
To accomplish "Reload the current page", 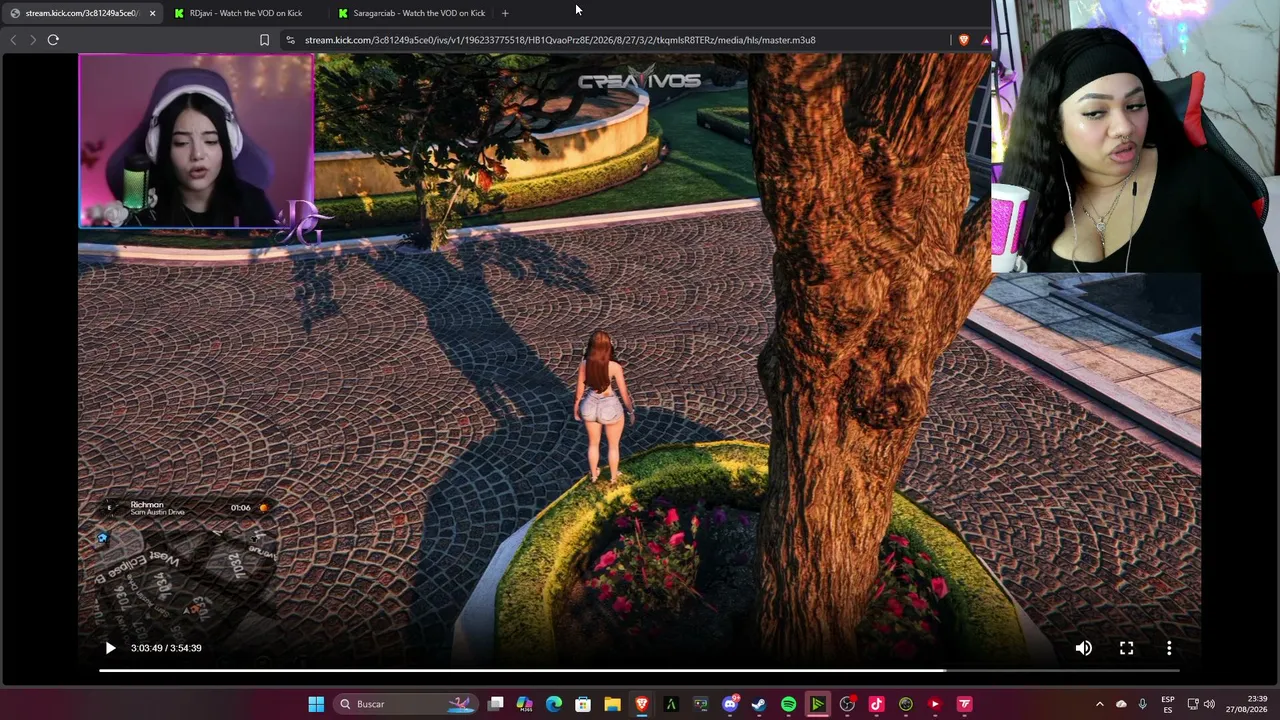I will (x=53, y=40).
